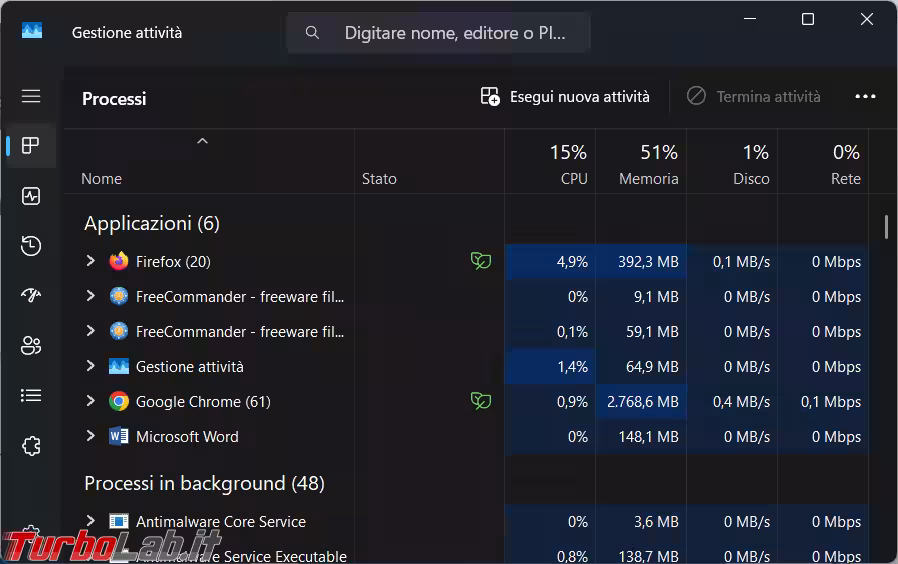
Task: Open the Services page from sidebar
Action: pyautogui.click(x=31, y=445)
